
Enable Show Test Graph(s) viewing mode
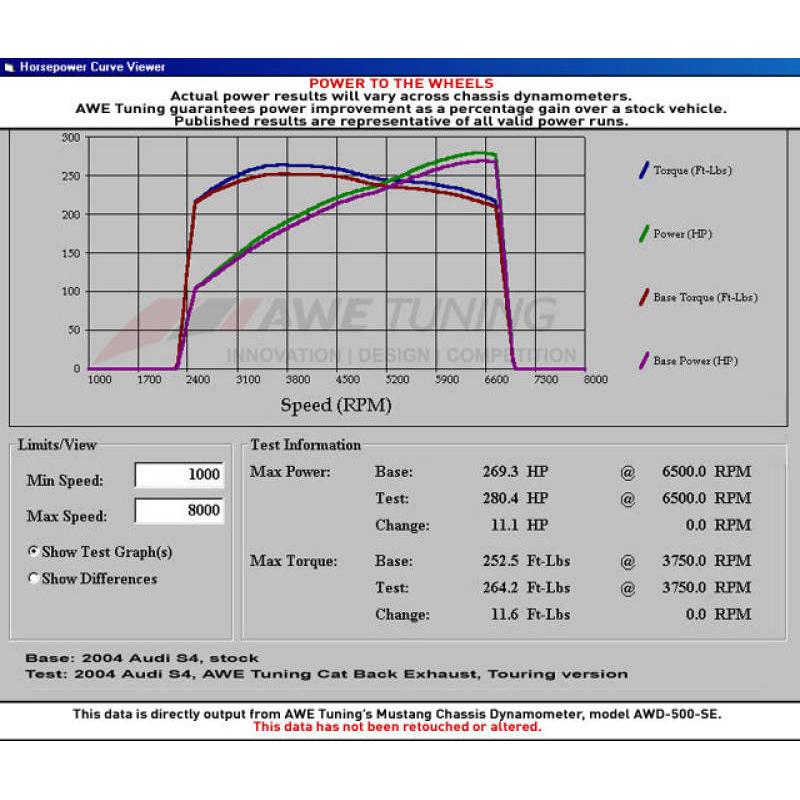(32, 551)
